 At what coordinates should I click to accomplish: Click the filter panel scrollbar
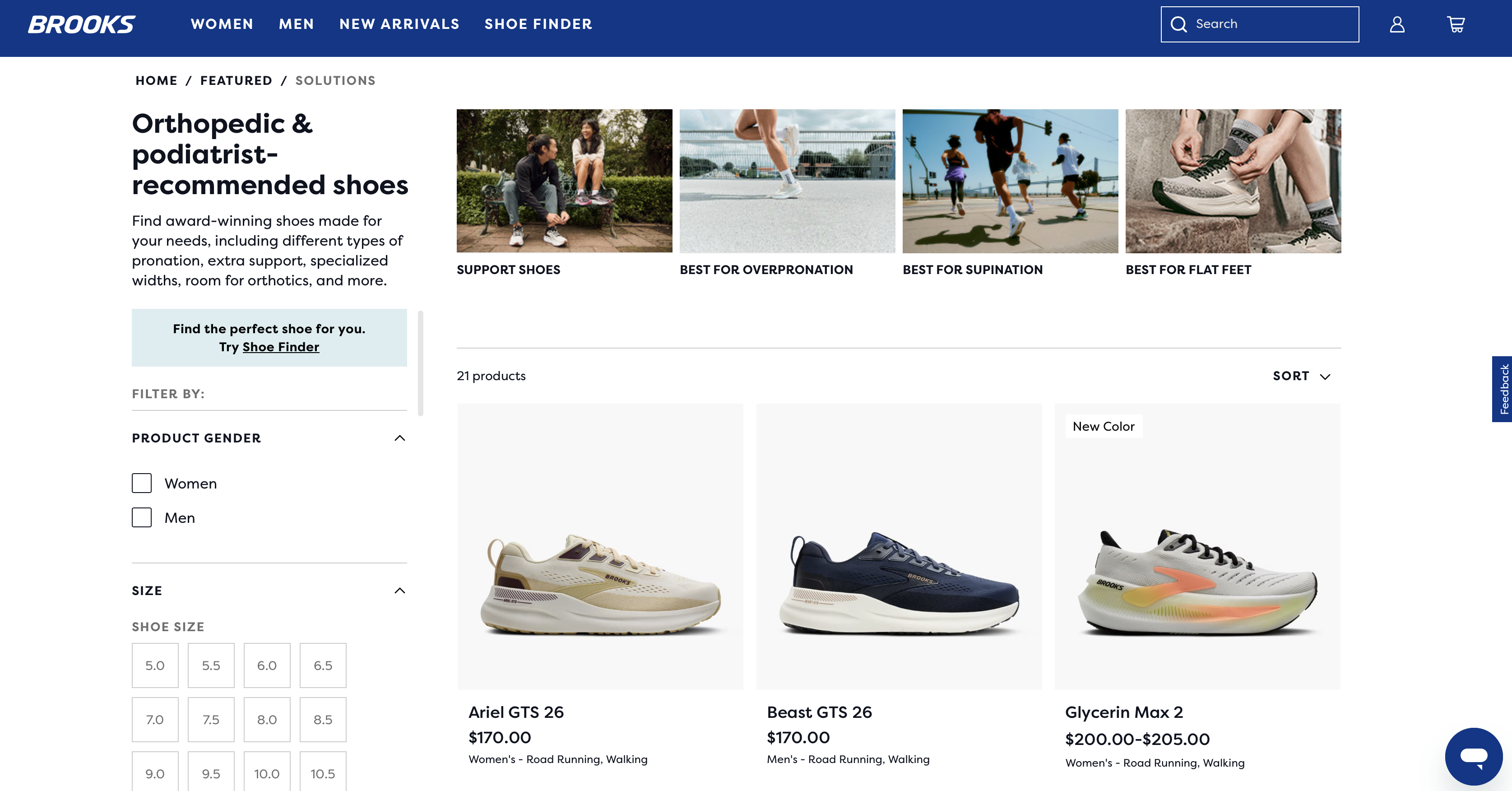(420, 363)
